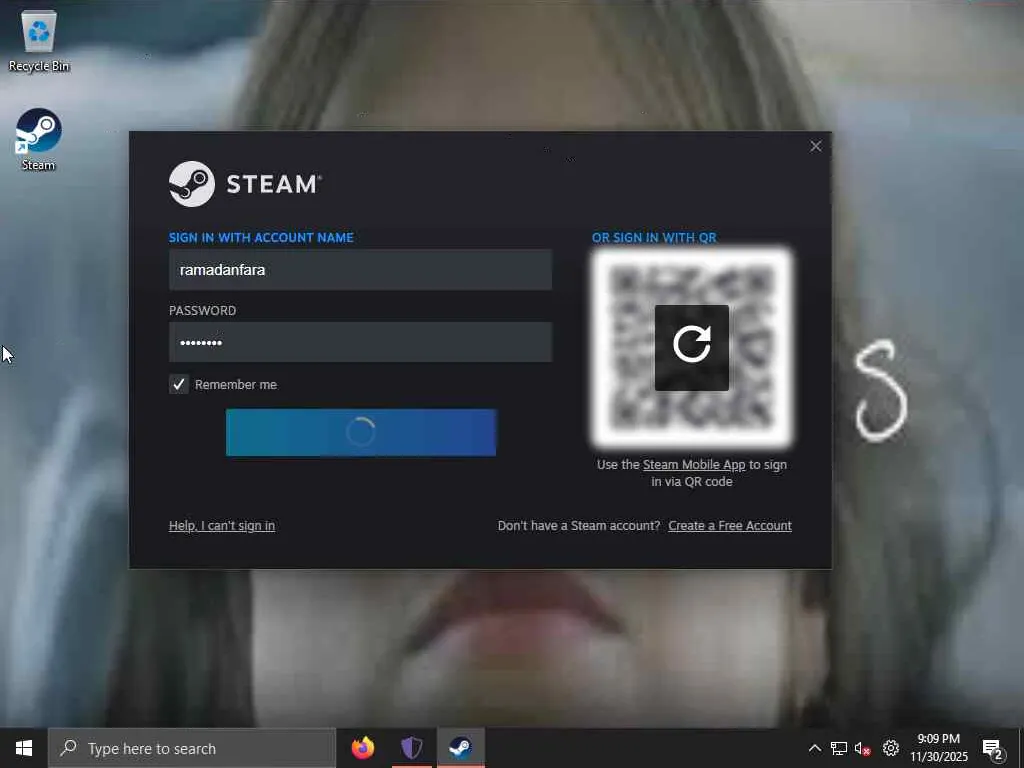The height and width of the screenshot is (768, 1024).
Task: Open the purple shield app in taskbar
Action: (411, 748)
